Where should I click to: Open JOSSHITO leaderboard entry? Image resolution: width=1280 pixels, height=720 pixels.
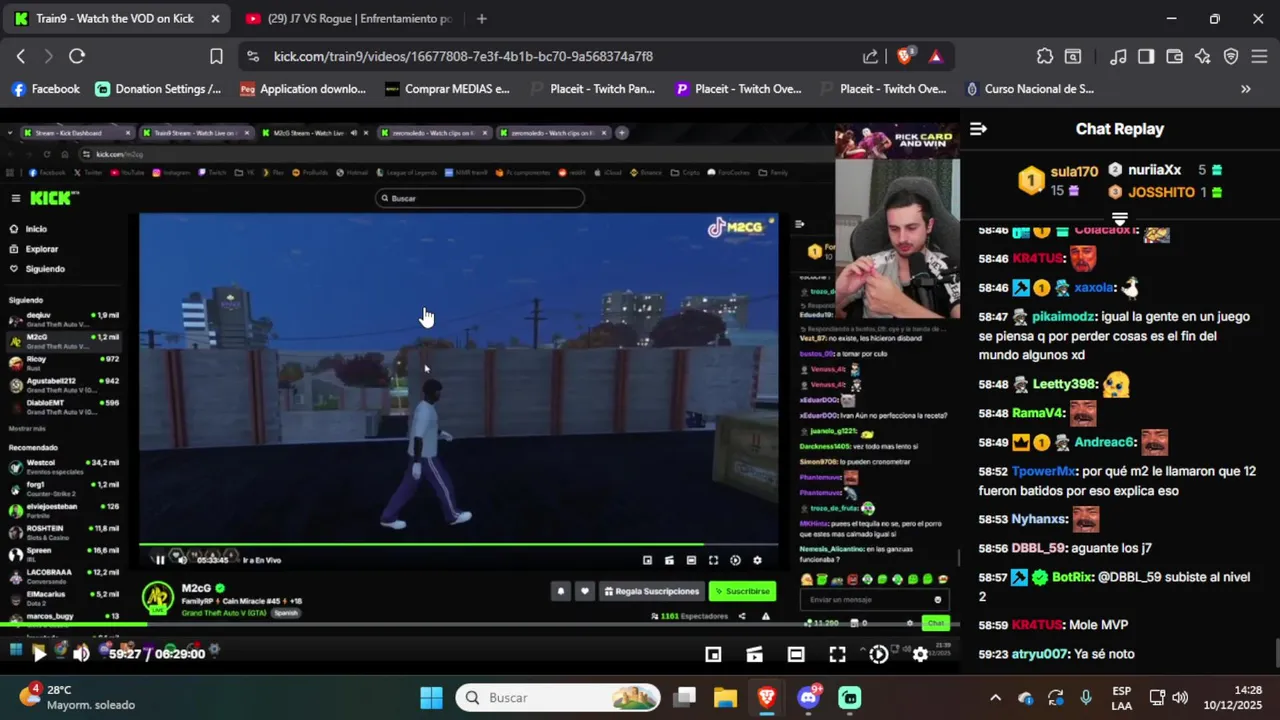point(1160,192)
